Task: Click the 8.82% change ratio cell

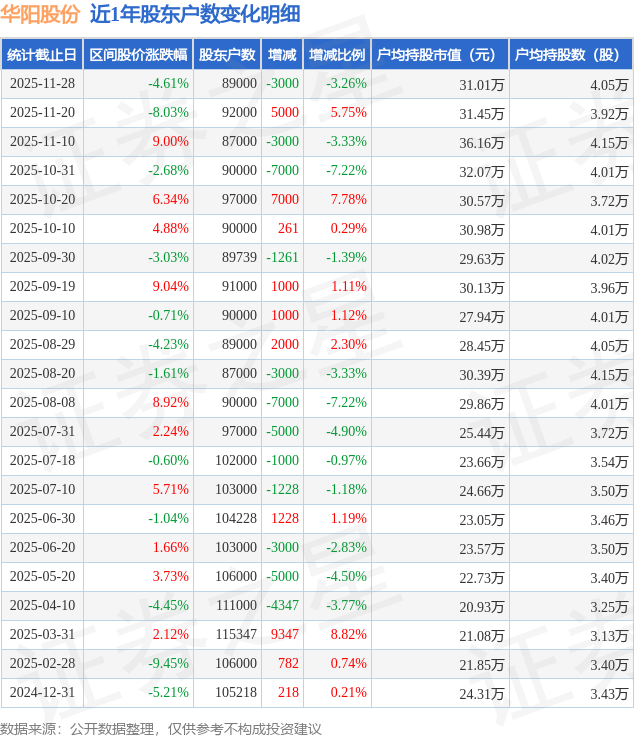Action: click(347, 635)
